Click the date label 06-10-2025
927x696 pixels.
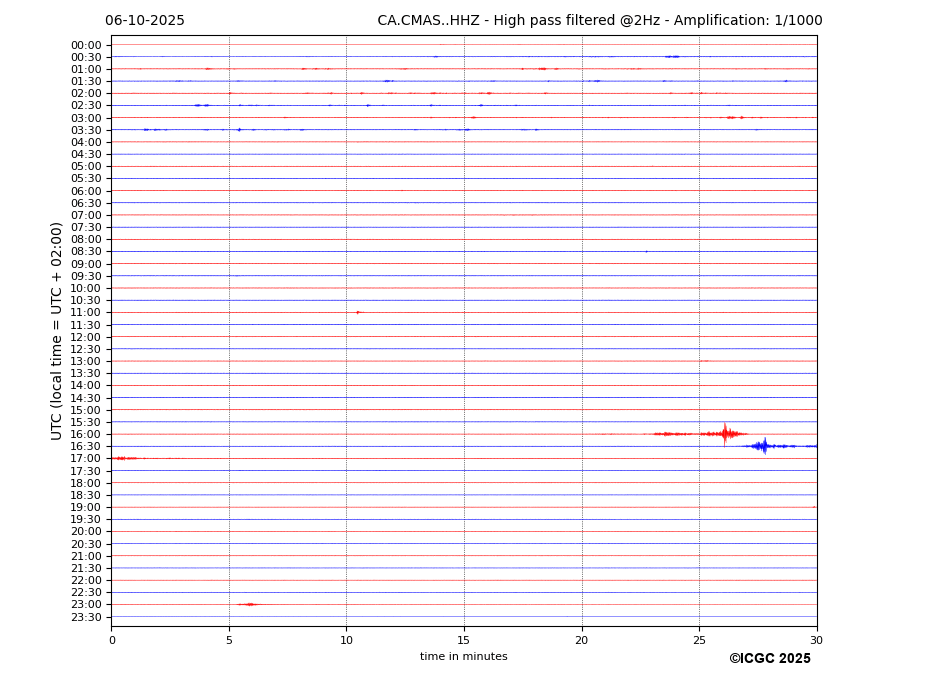(145, 21)
